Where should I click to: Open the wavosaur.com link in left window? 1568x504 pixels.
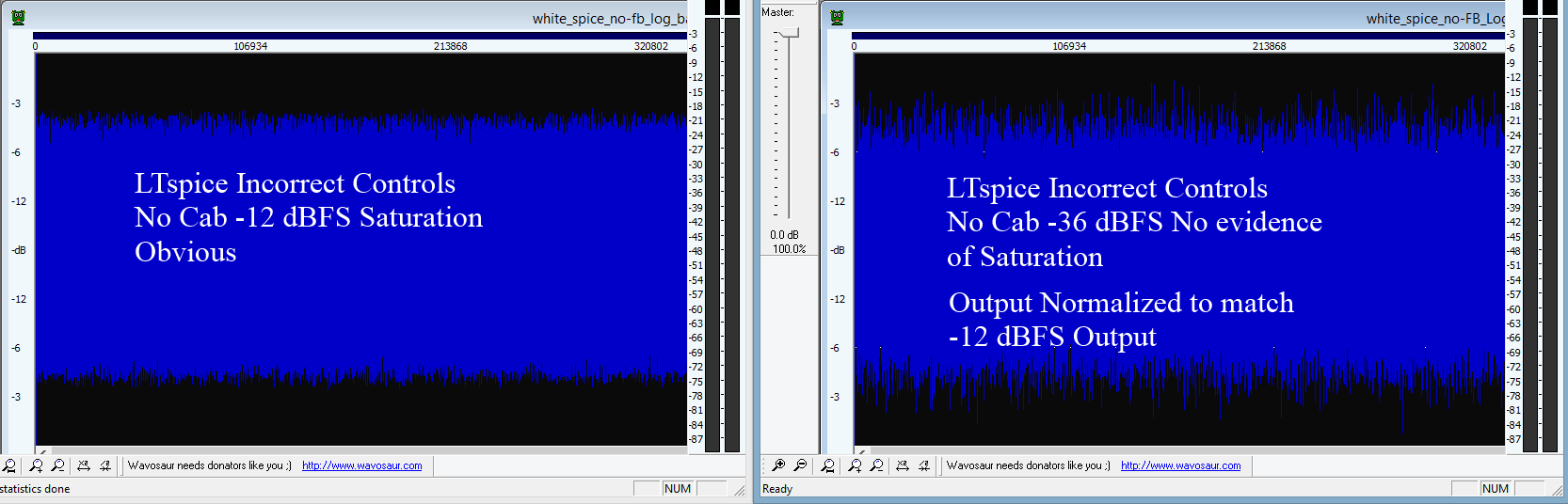(x=362, y=465)
